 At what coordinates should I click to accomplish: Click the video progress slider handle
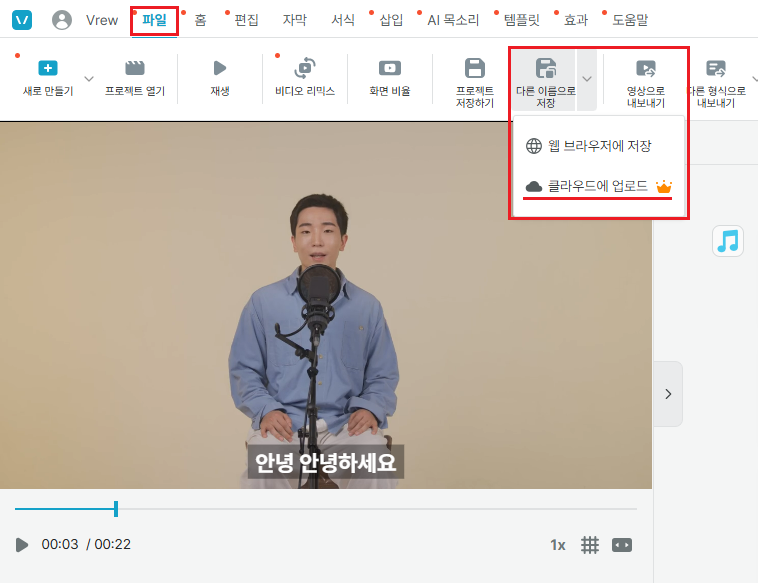point(116,509)
